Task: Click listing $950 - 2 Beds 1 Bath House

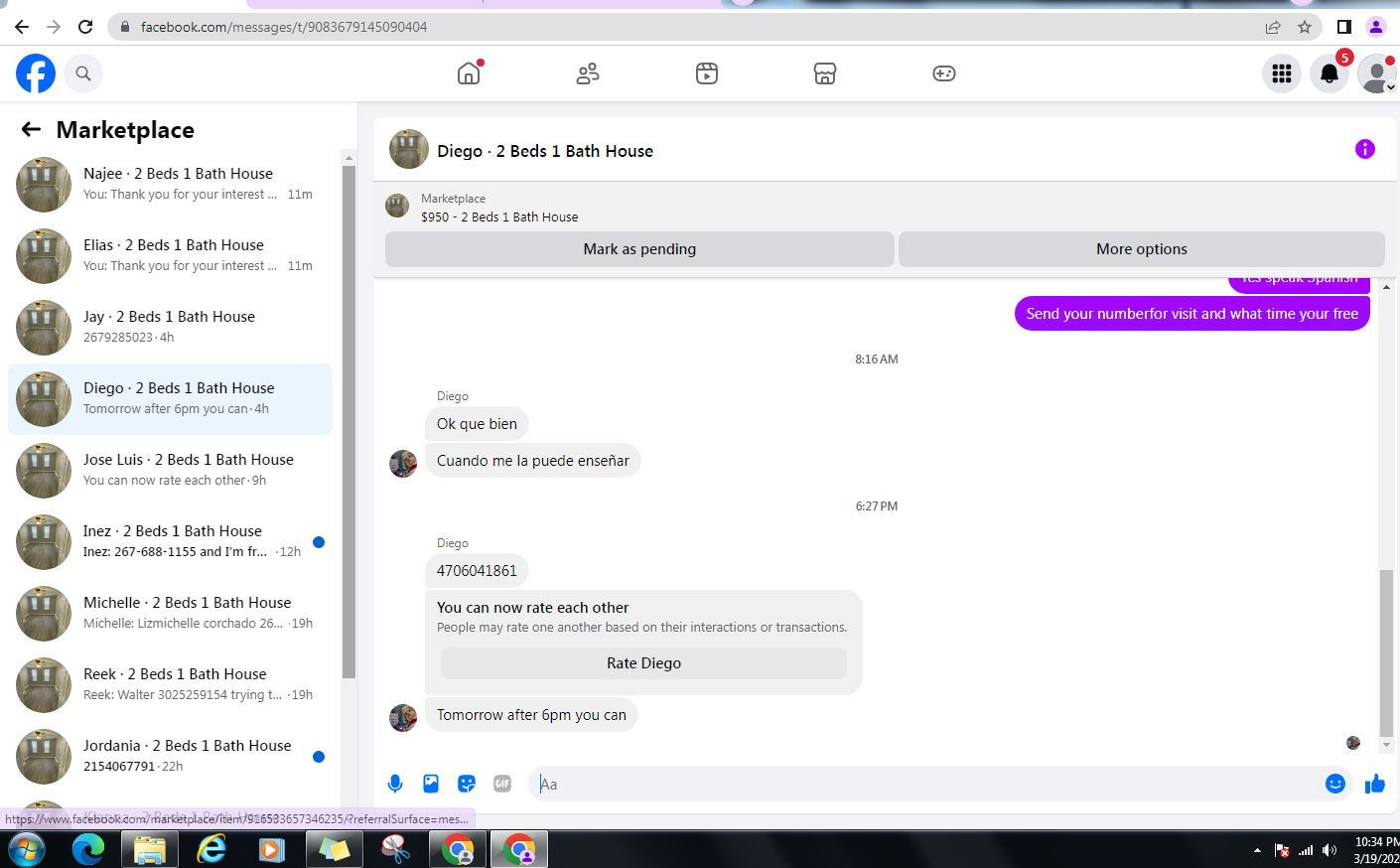Action: tap(499, 217)
